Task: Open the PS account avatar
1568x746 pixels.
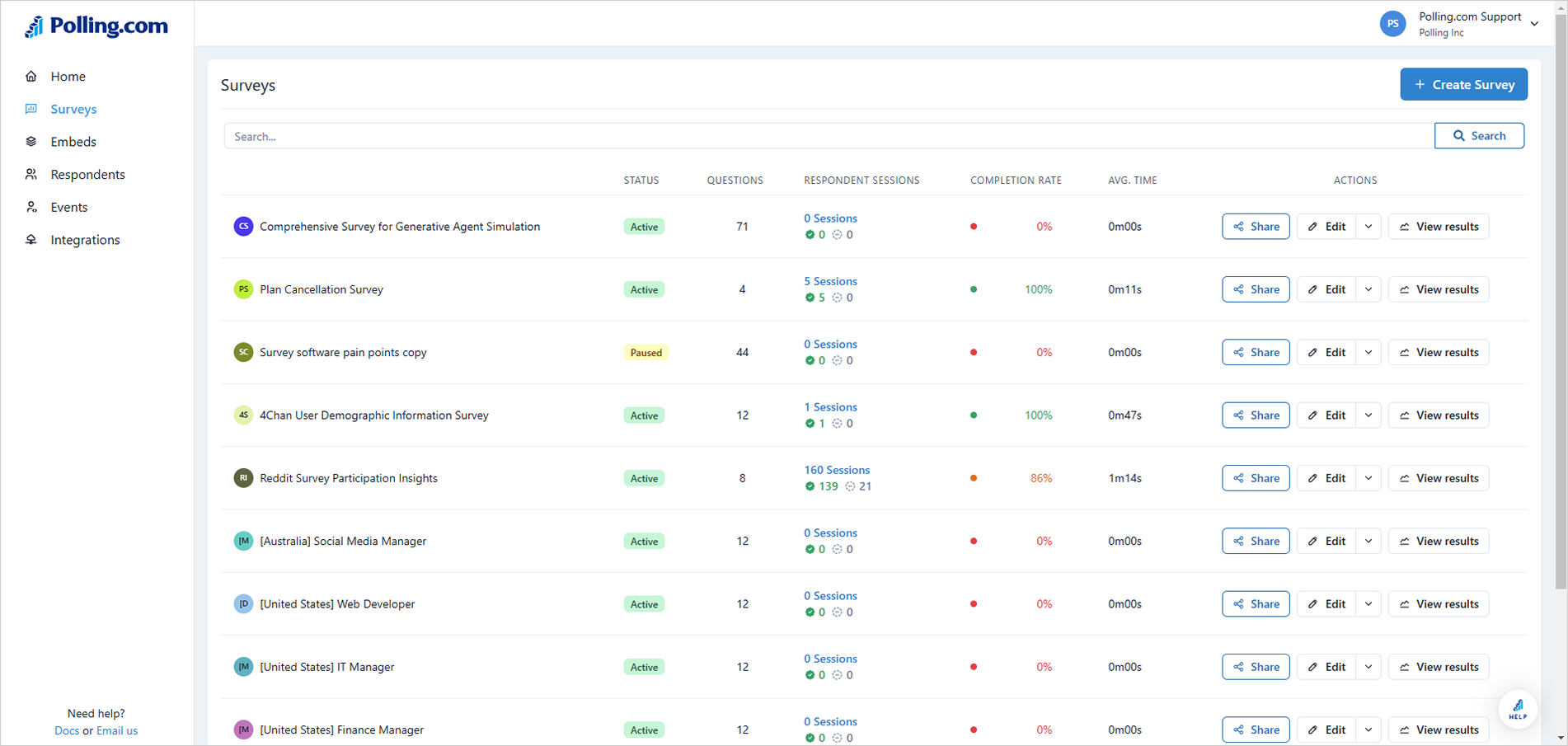Action: [1392, 24]
